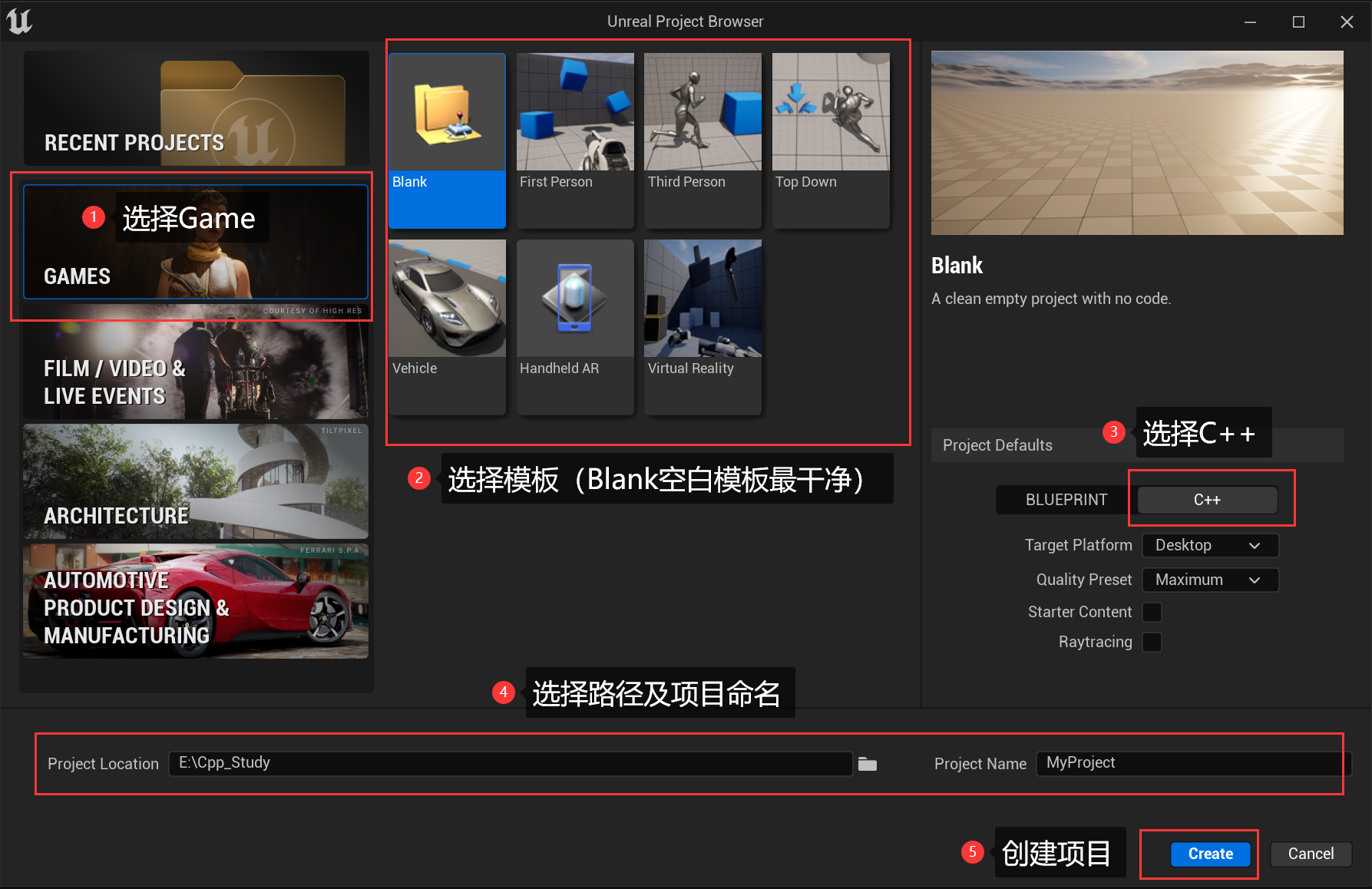Close the Unreal Project Browser
The width and height of the screenshot is (1372, 889).
pyautogui.click(x=1347, y=21)
